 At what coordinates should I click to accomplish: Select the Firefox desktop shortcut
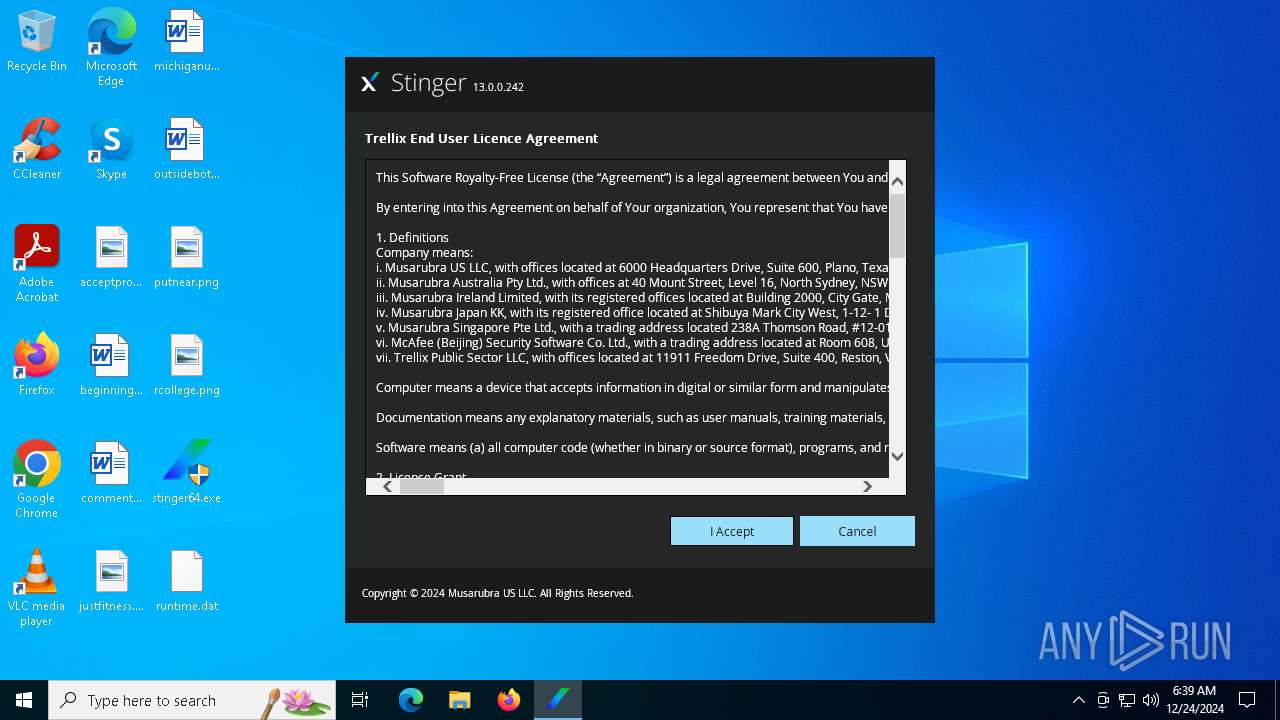(x=37, y=366)
